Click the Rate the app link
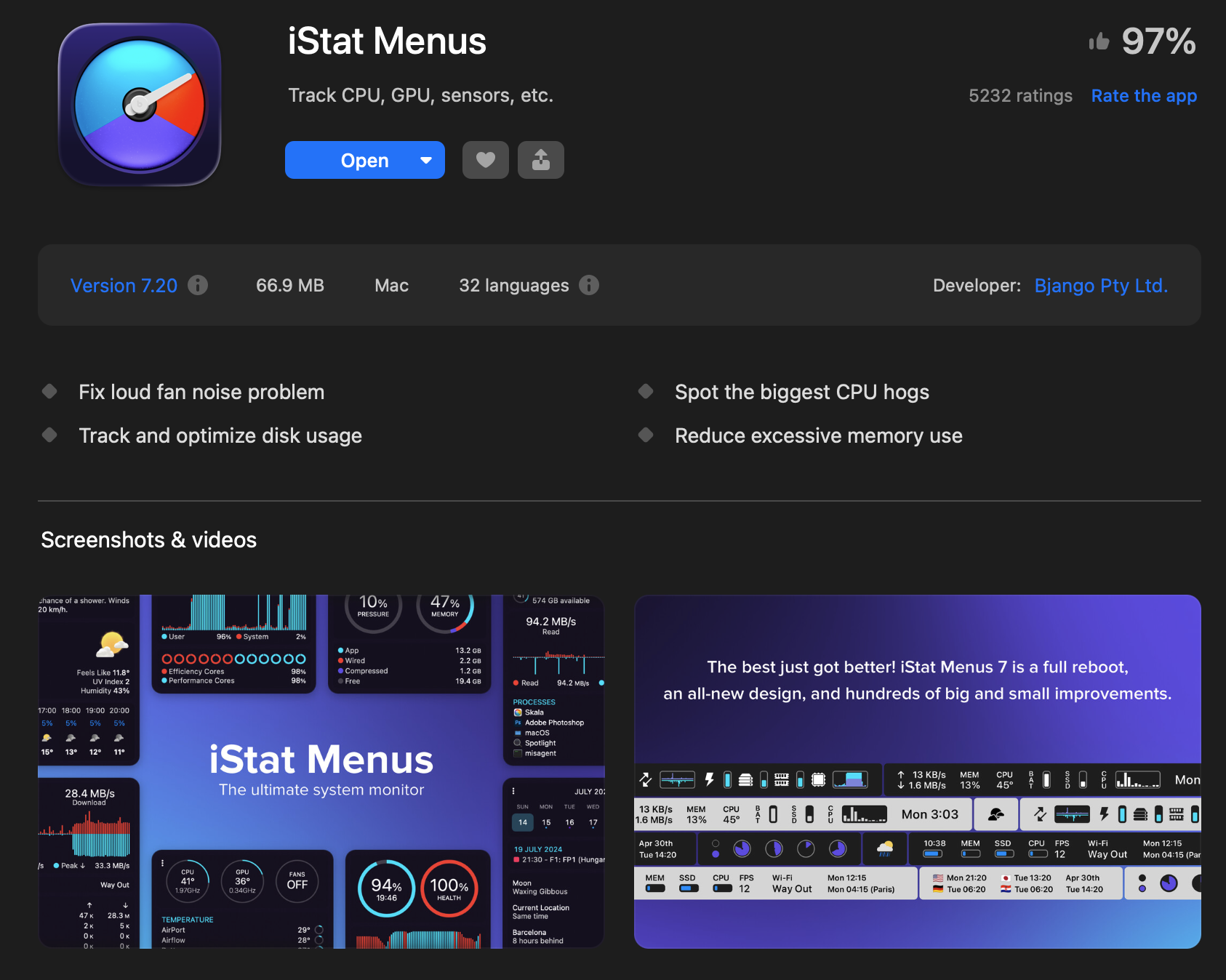Screen dimensions: 1226x980 point(1144,96)
